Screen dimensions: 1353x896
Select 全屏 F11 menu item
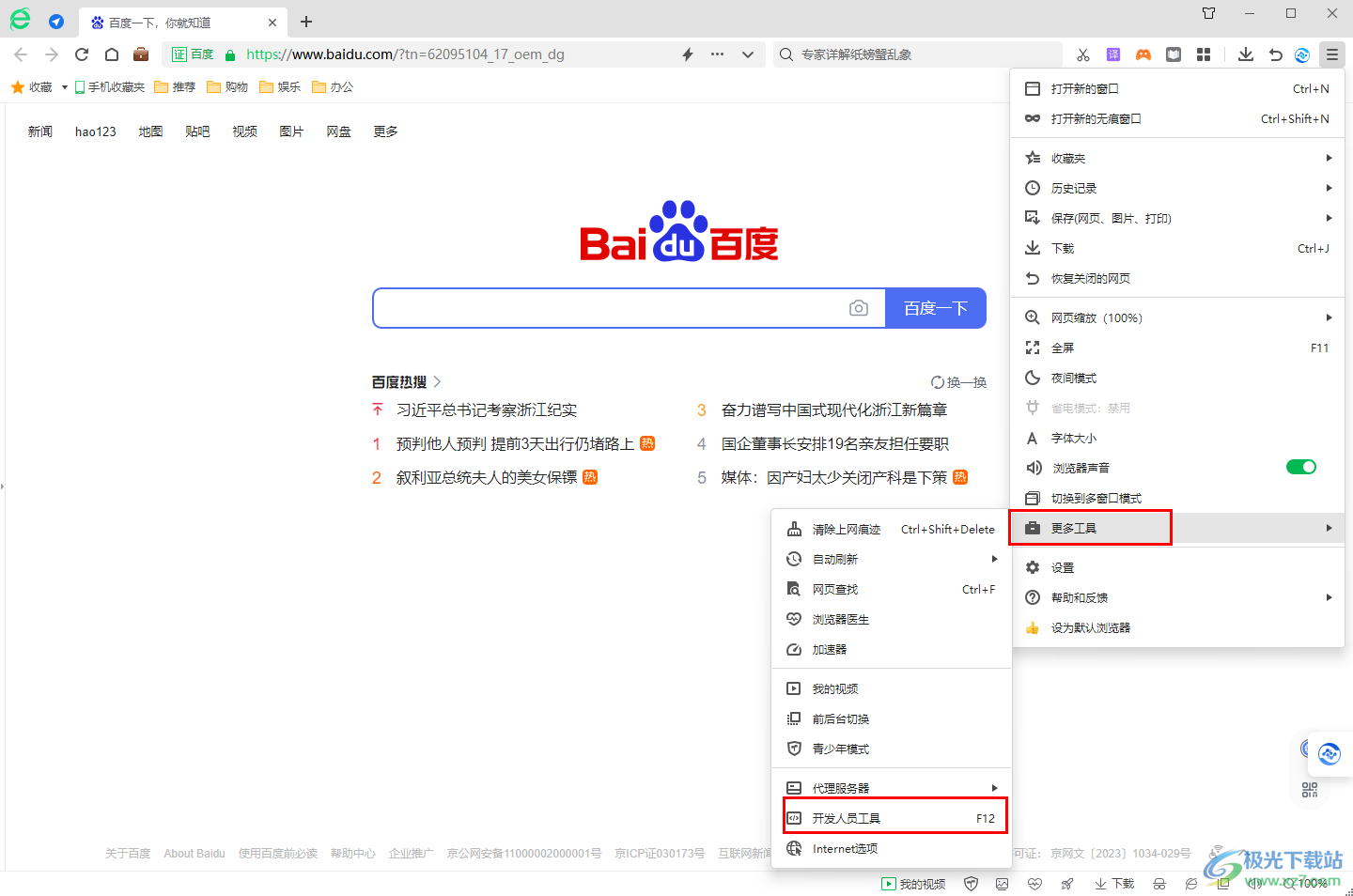(1178, 348)
